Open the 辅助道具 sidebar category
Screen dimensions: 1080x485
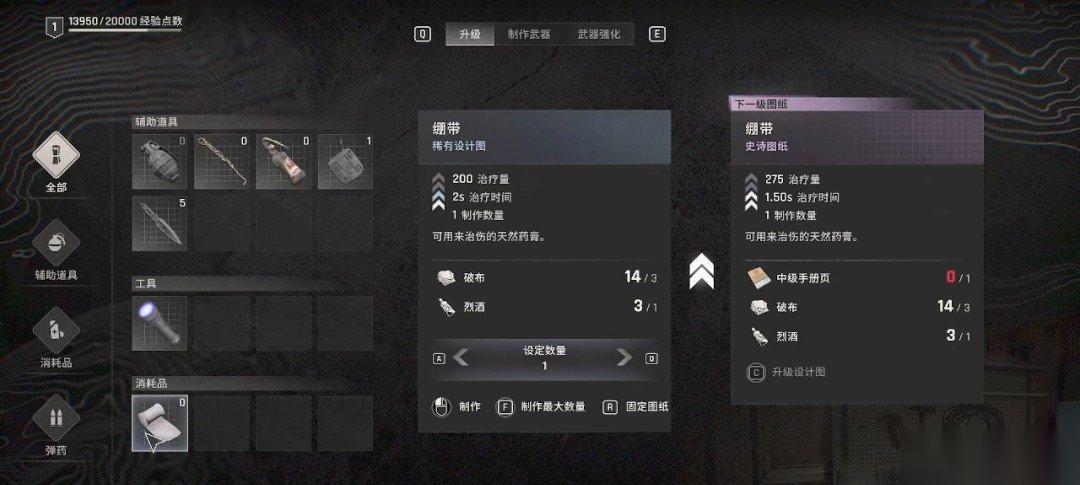click(56, 250)
